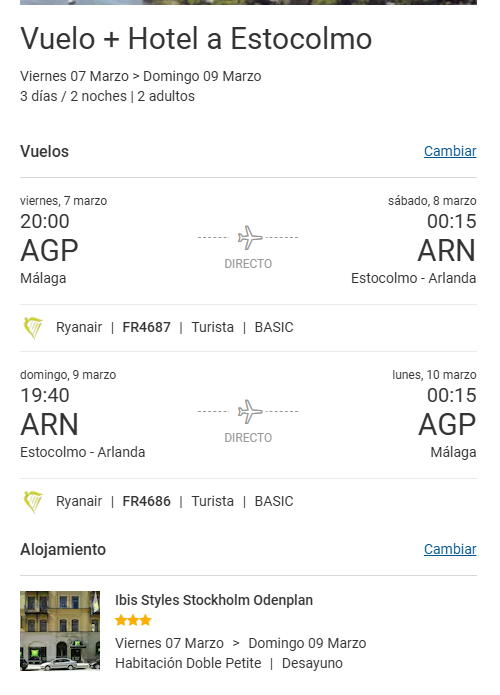Click the flight number FR4686
500x695 pixels.
coord(146,501)
